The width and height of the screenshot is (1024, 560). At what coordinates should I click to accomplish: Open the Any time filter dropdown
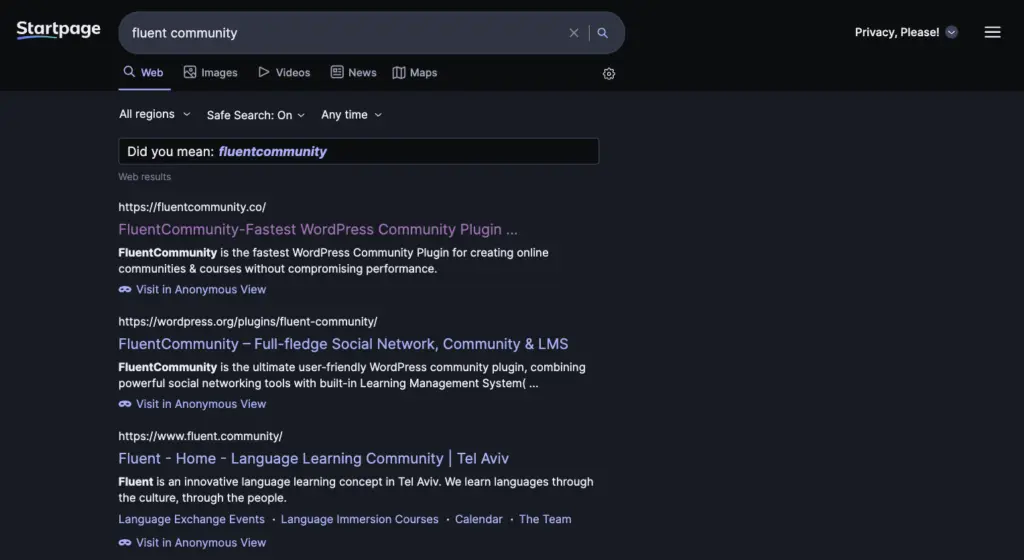point(351,115)
